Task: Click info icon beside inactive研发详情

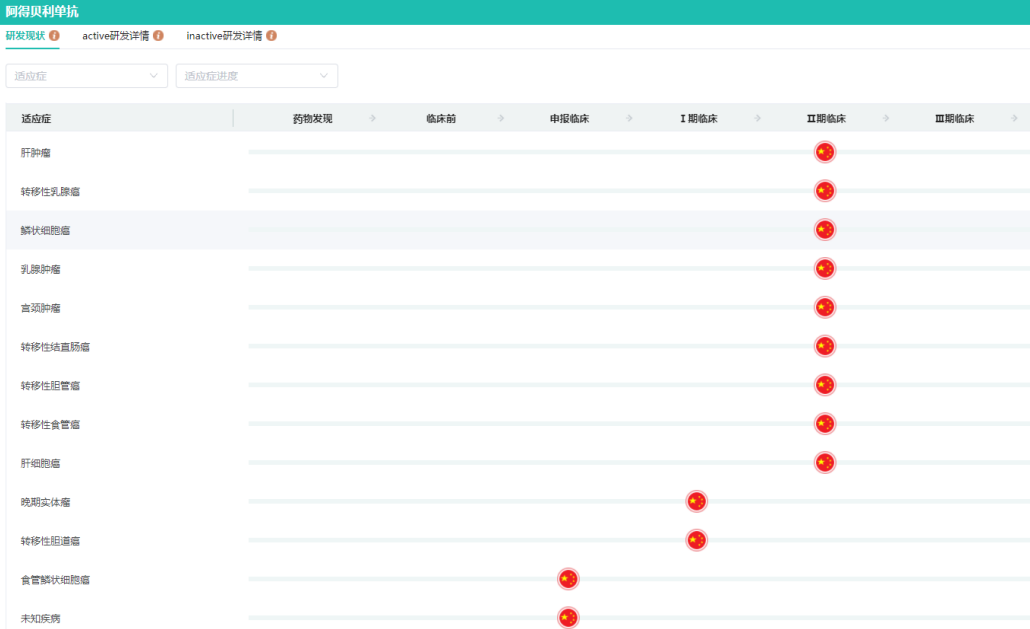Action: pos(271,36)
